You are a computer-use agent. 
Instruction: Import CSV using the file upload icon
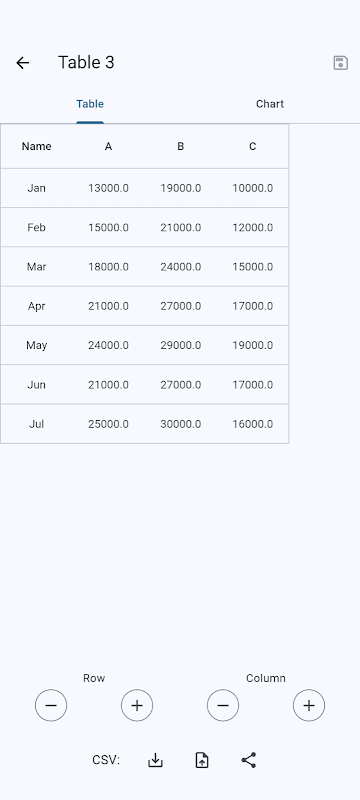(x=202, y=760)
